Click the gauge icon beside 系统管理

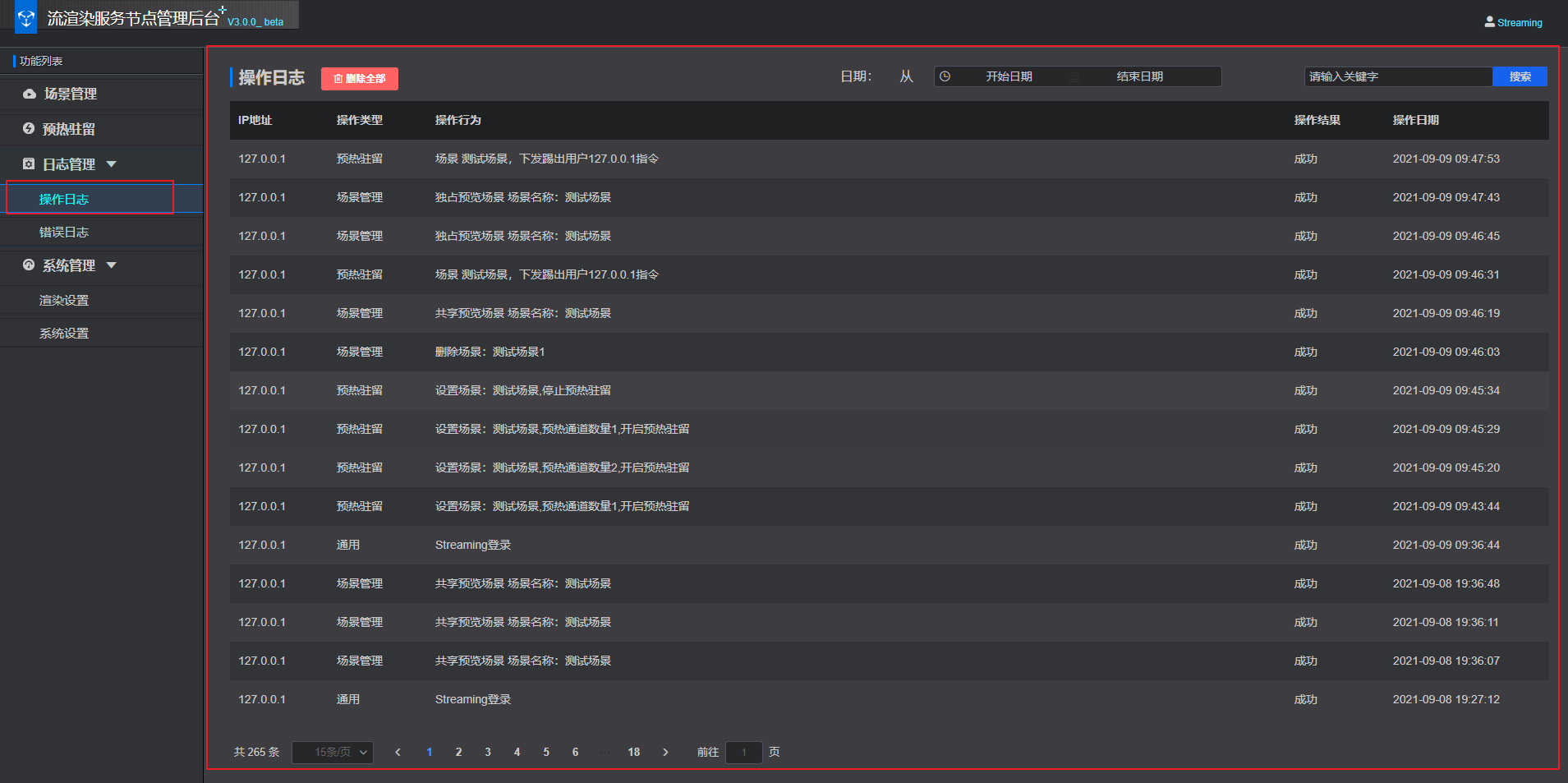click(x=29, y=265)
